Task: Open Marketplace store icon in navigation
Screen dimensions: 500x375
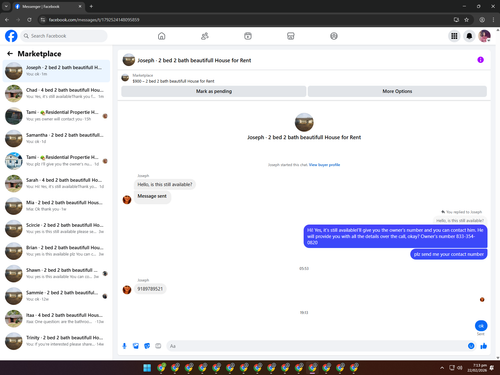Action: 291,36
